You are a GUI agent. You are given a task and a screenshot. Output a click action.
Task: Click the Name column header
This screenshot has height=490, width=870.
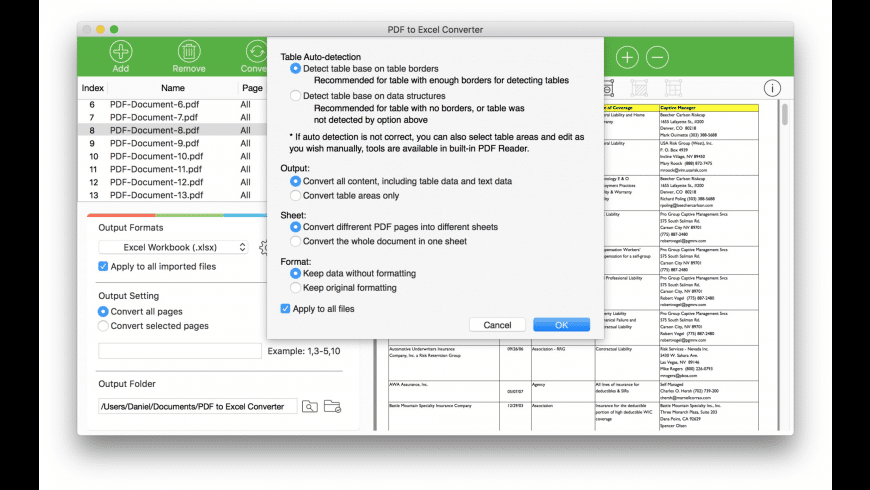point(173,88)
